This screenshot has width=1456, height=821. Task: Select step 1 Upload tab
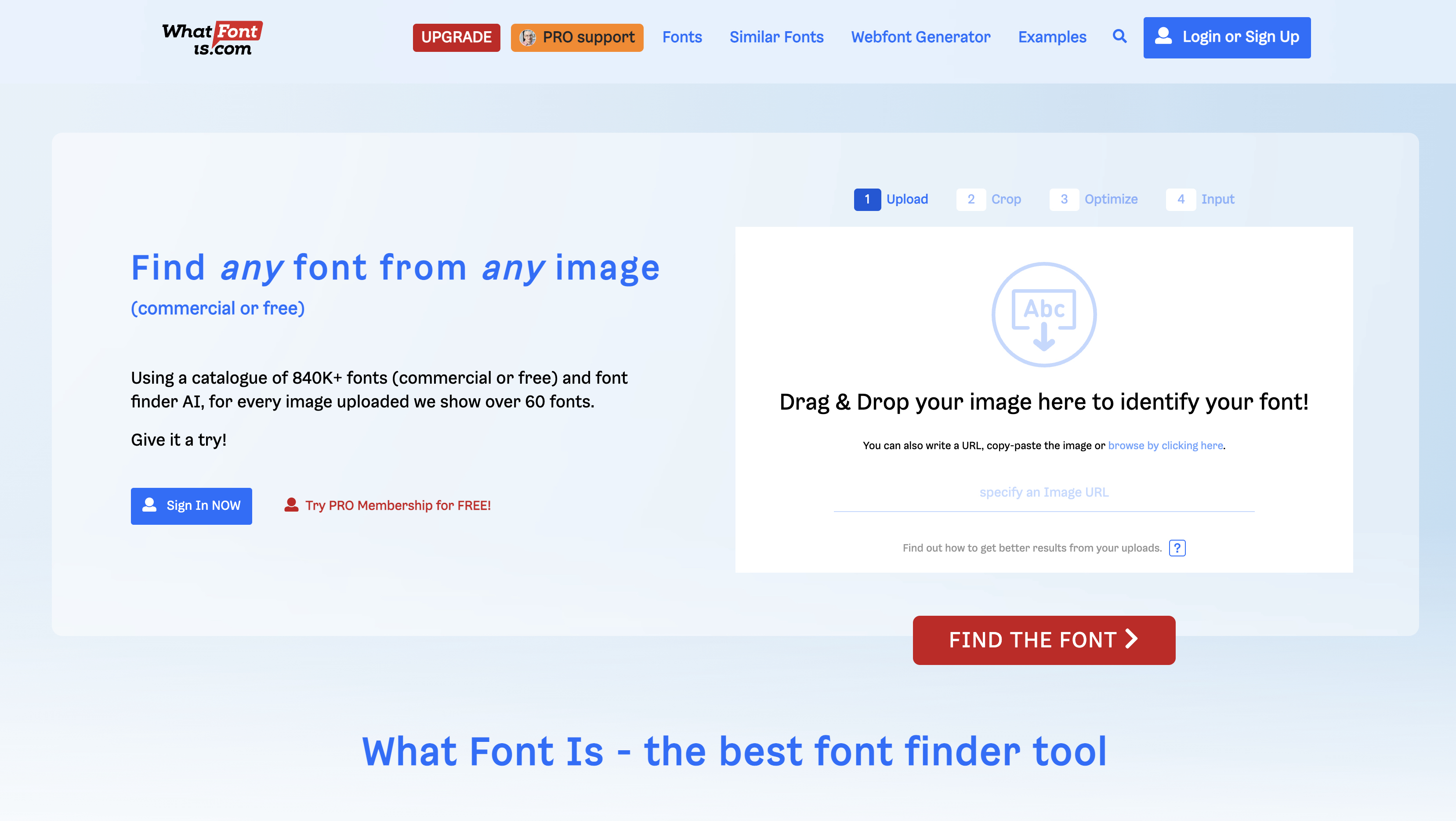891,200
